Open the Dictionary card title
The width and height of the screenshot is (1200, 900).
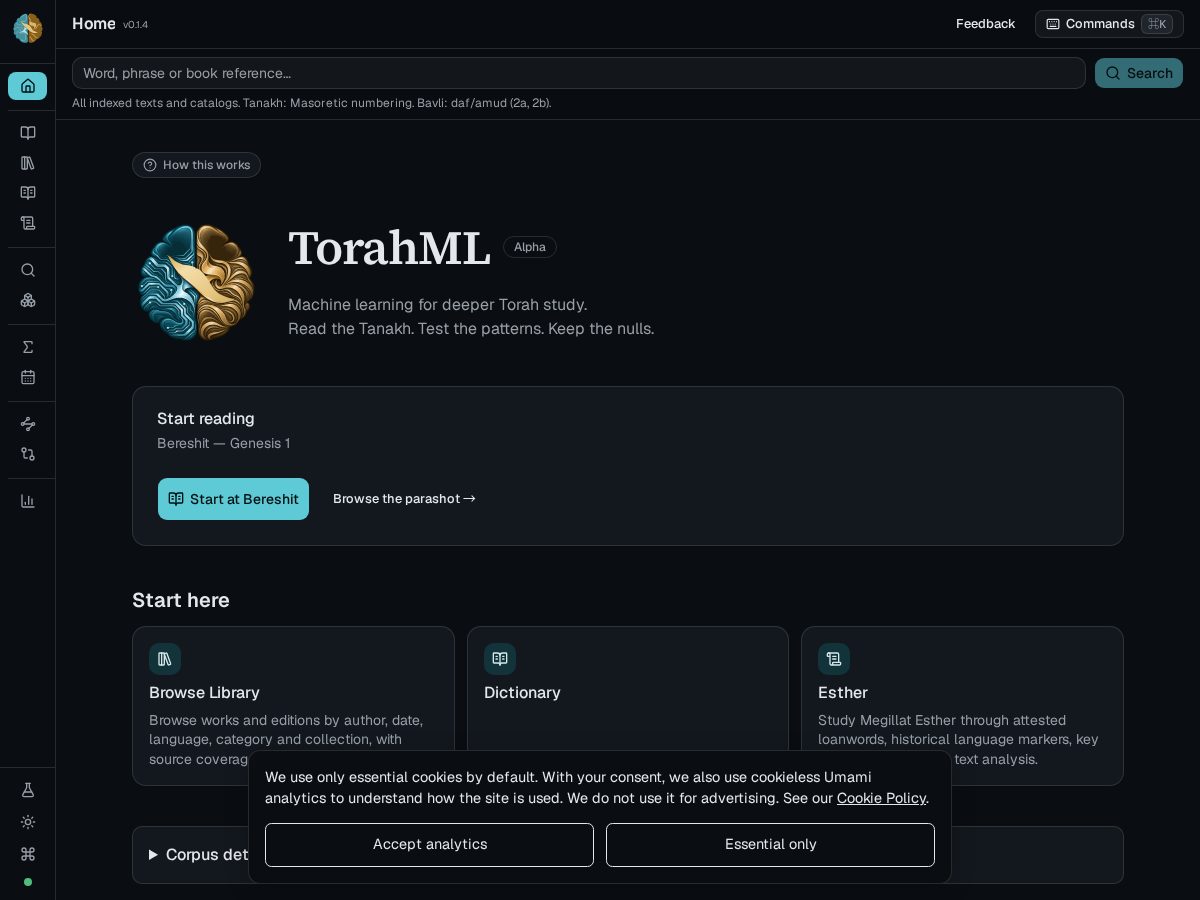(522, 692)
